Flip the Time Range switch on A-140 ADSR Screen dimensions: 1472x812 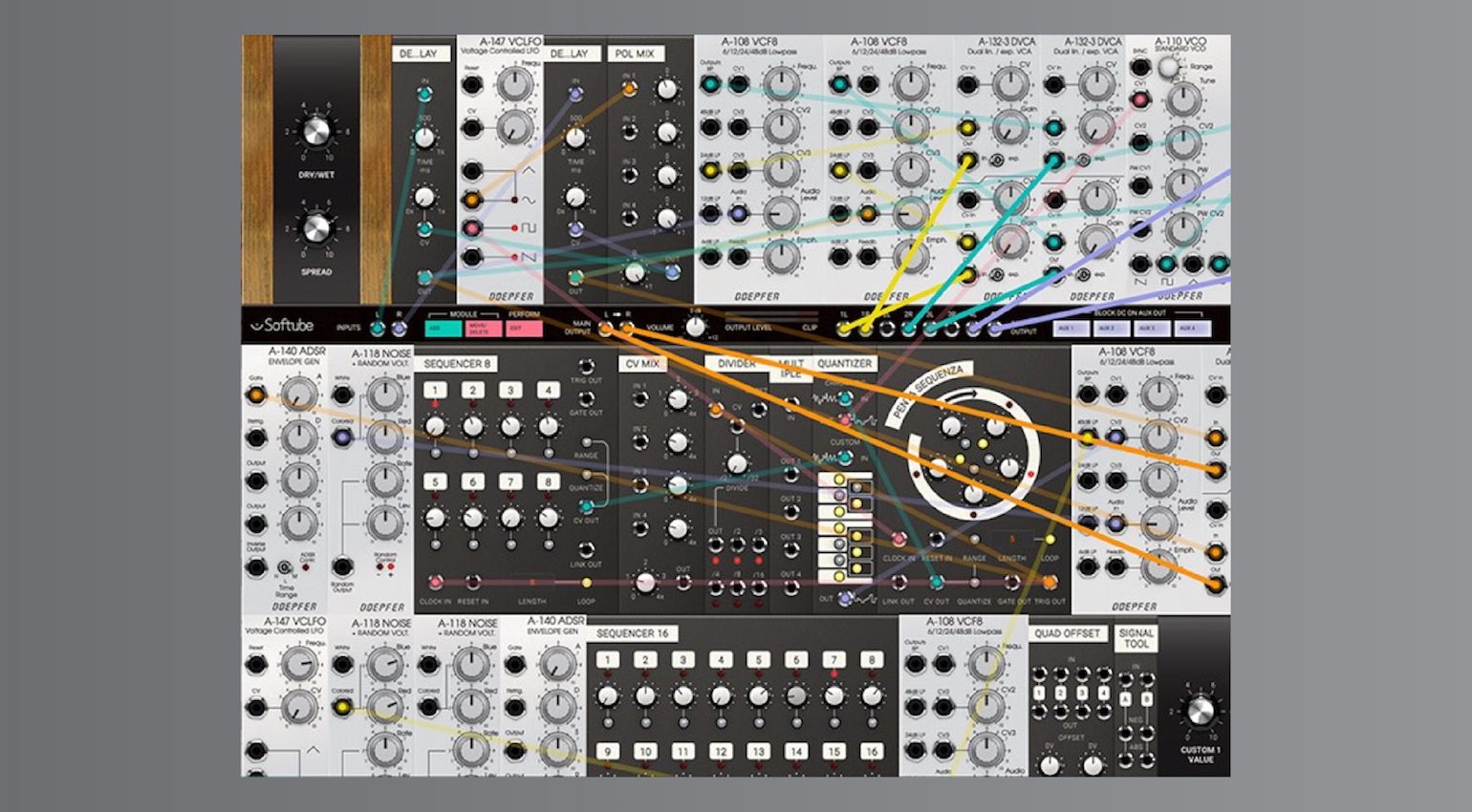click(x=285, y=568)
